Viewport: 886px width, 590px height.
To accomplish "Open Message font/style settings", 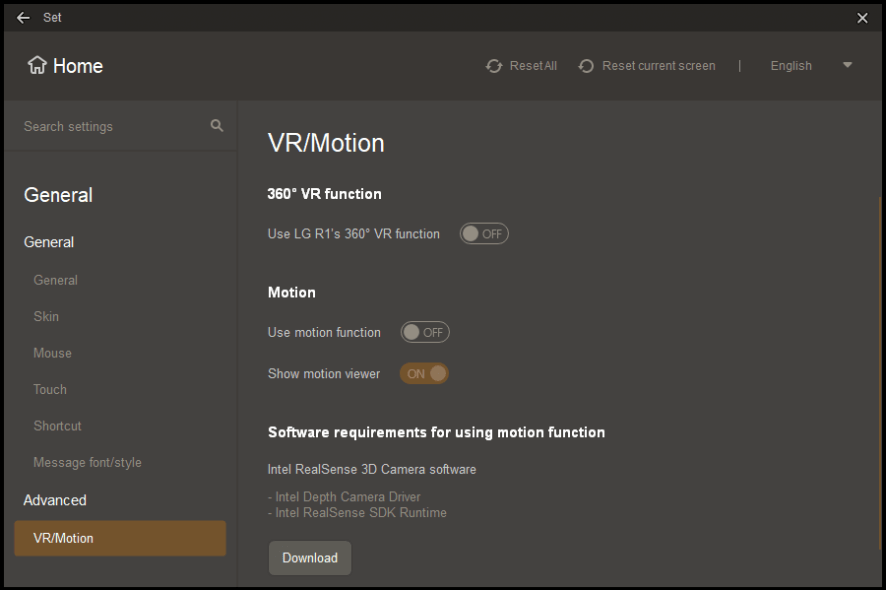I will coord(88,462).
